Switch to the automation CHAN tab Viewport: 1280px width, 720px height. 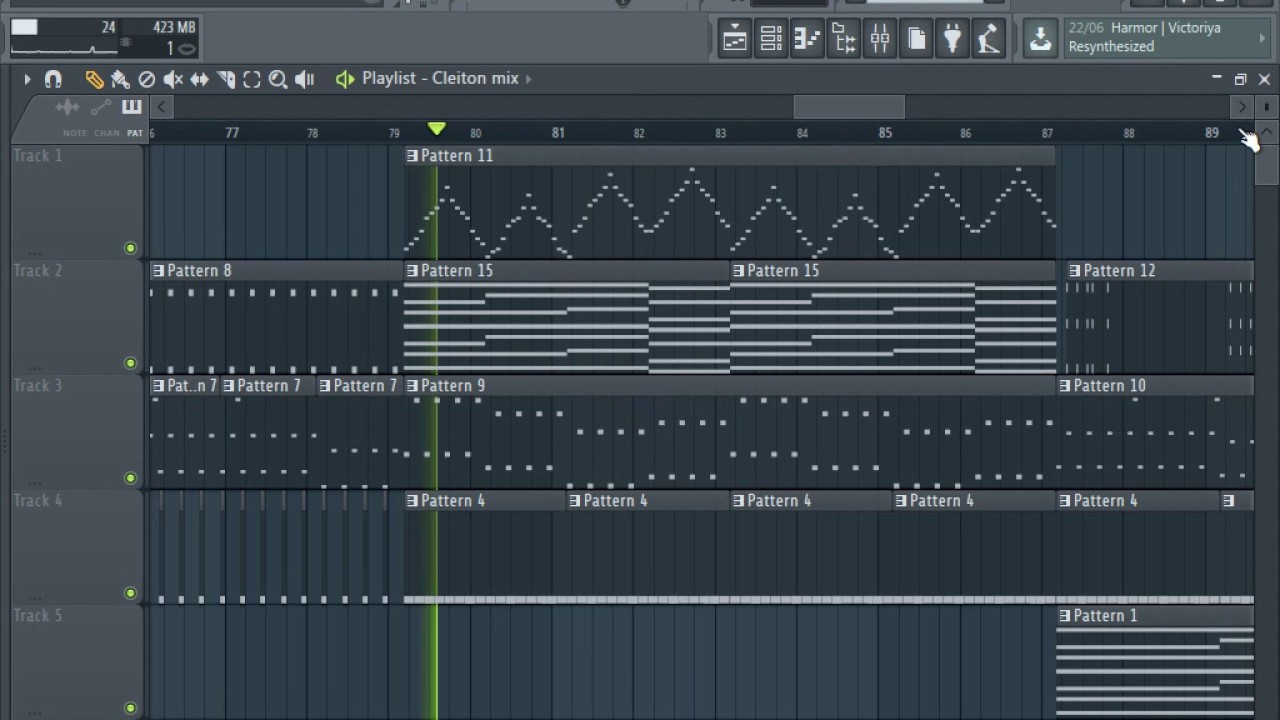107,133
